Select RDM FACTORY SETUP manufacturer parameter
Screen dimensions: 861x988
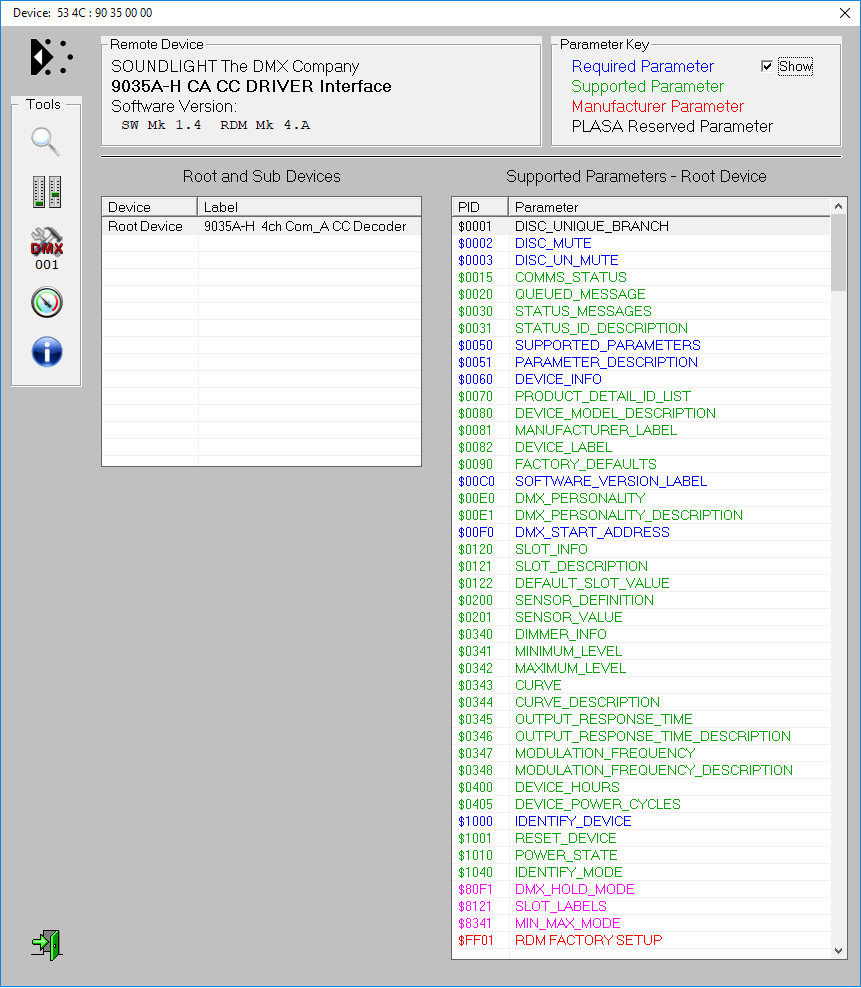tap(588, 940)
